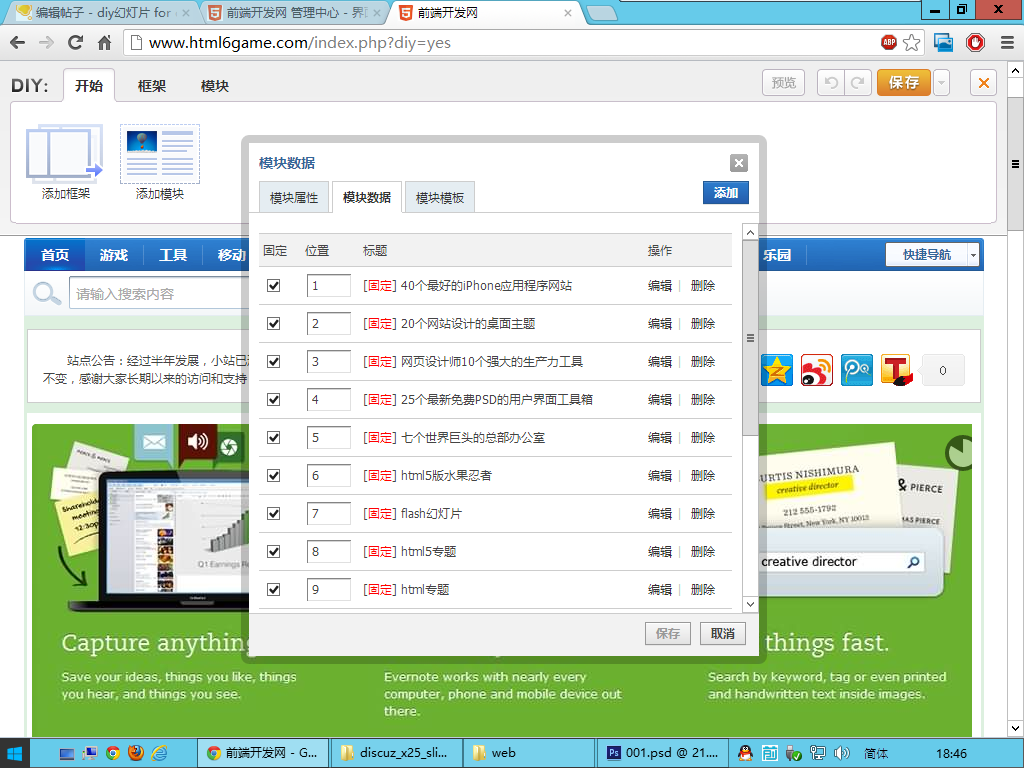Screen dimensions: 1024x768
Task: Open 游戏 in the site navigation
Action: (x=114, y=255)
